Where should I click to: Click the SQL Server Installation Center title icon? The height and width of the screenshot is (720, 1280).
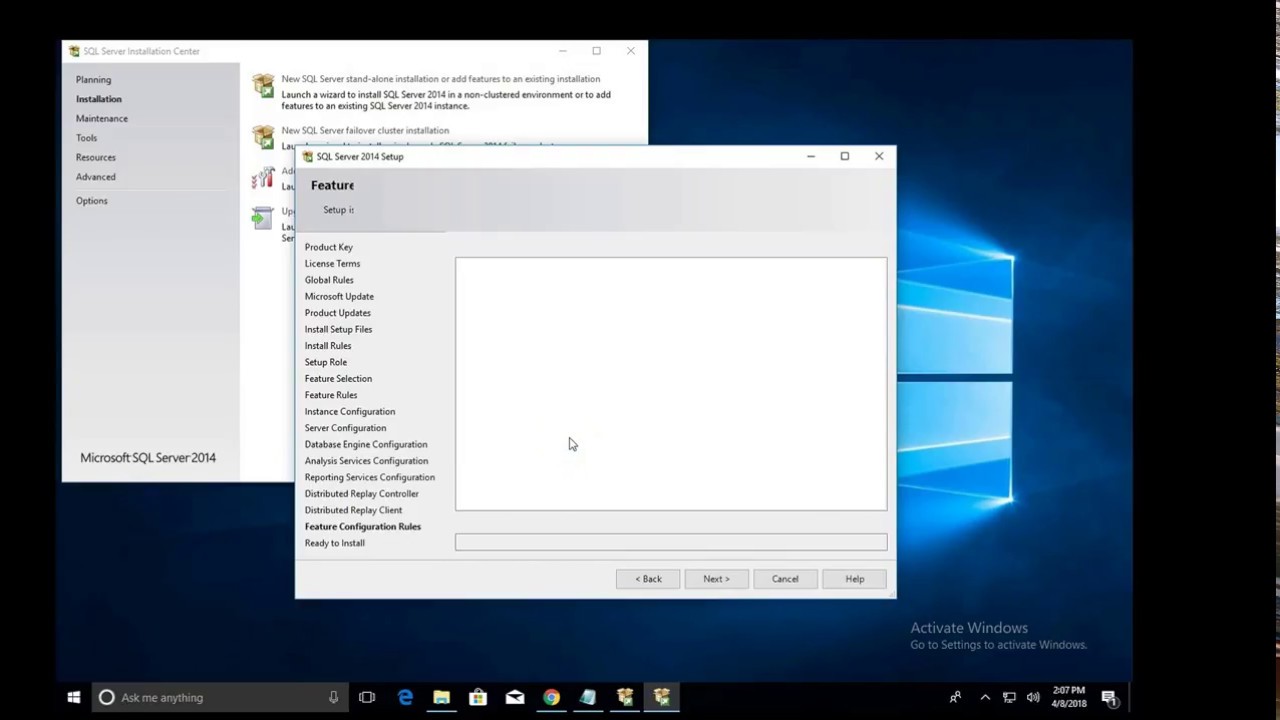[74, 51]
